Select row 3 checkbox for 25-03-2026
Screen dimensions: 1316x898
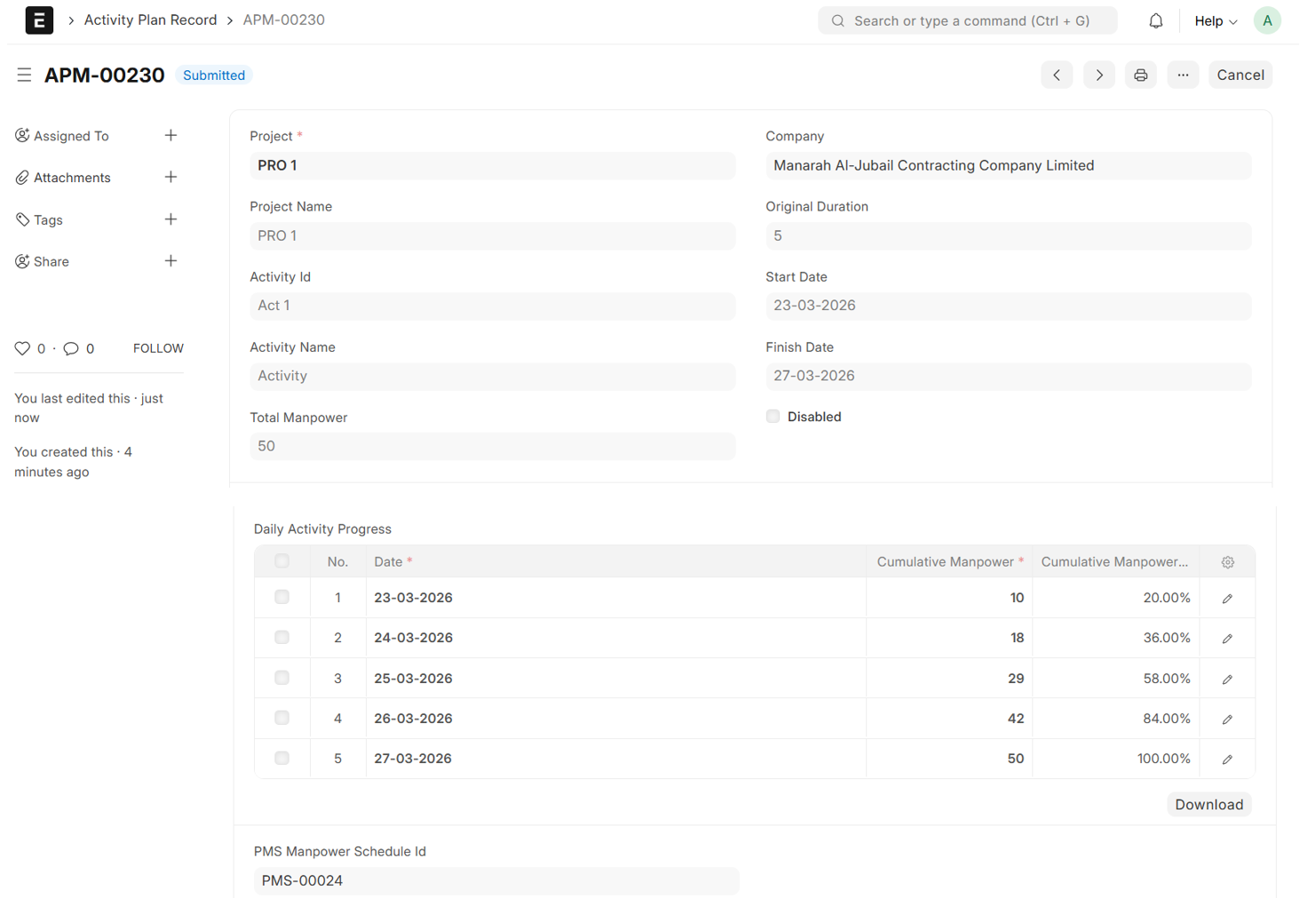click(281, 678)
